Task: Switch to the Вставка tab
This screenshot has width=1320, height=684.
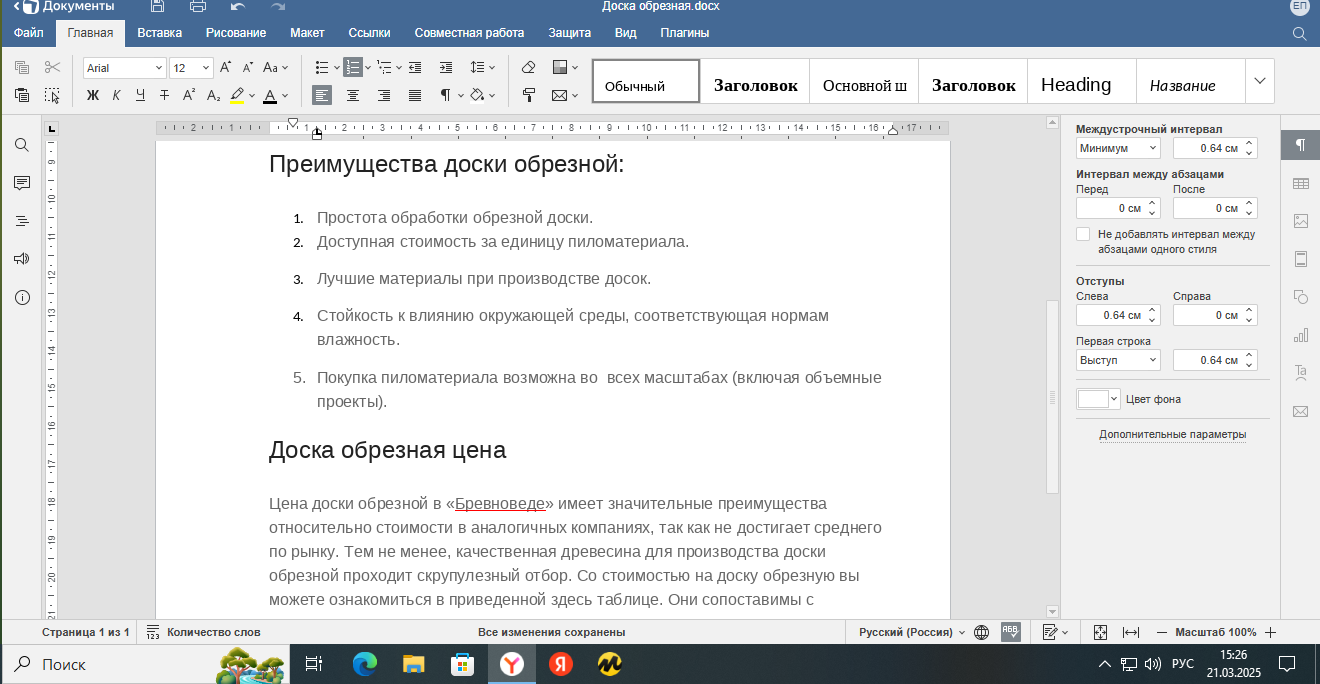Action: [160, 33]
